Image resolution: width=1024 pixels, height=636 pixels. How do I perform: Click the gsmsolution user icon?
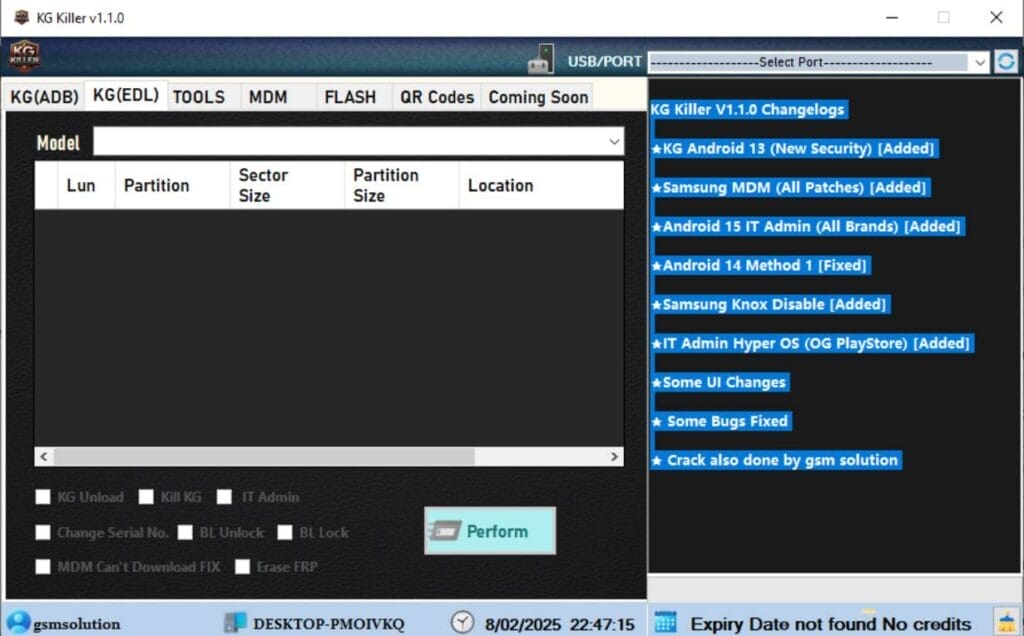click(x=17, y=623)
